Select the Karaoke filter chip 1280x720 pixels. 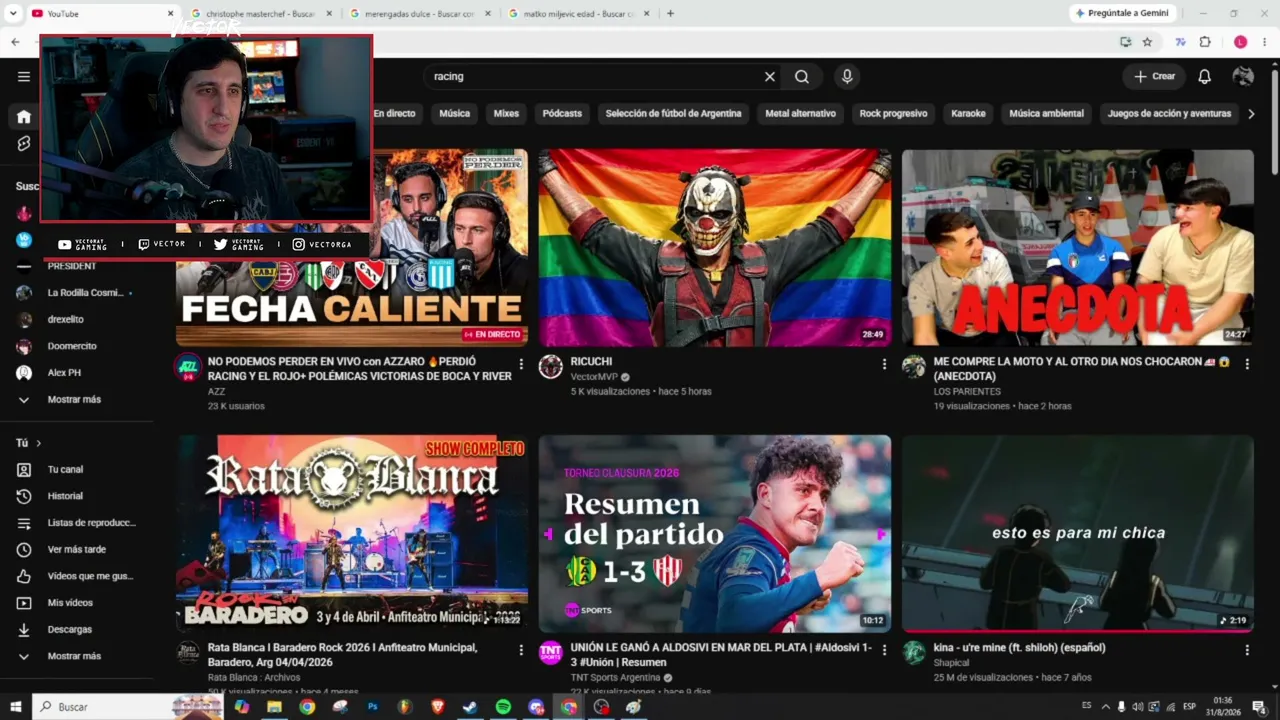[968, 114]
